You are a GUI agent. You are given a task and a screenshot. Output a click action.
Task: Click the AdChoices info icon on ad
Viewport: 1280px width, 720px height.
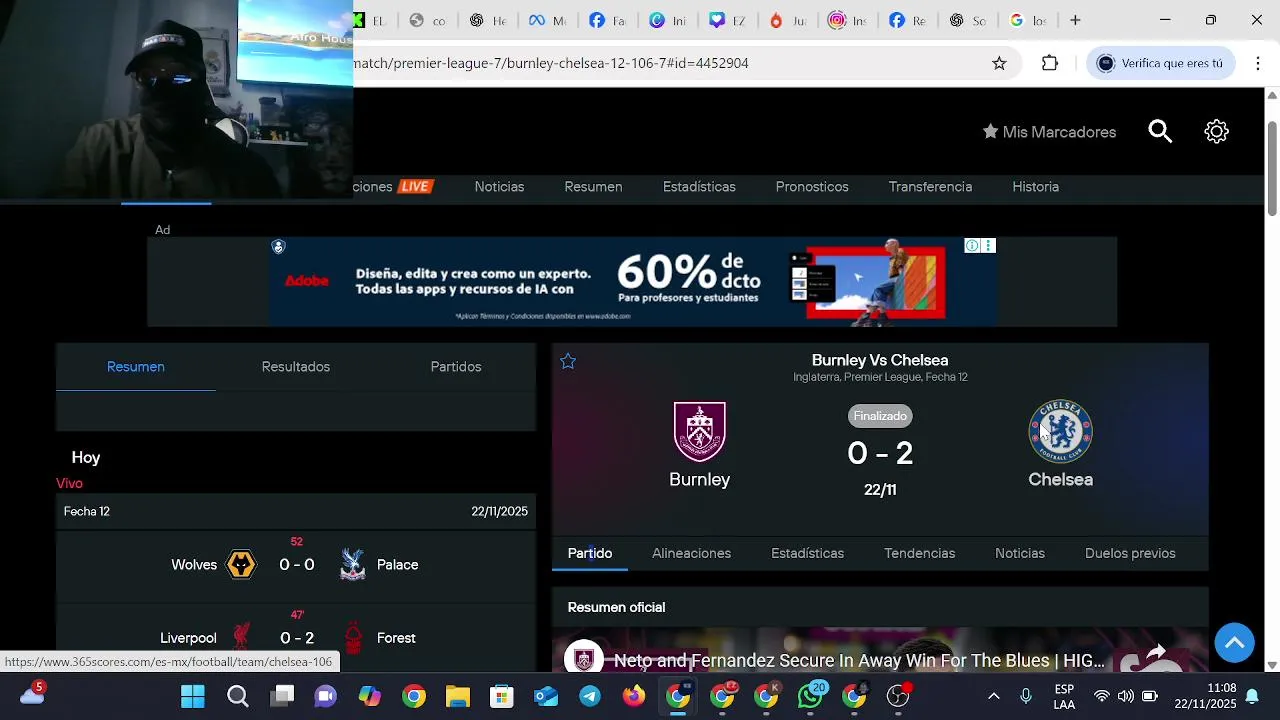tap(972, 245)
